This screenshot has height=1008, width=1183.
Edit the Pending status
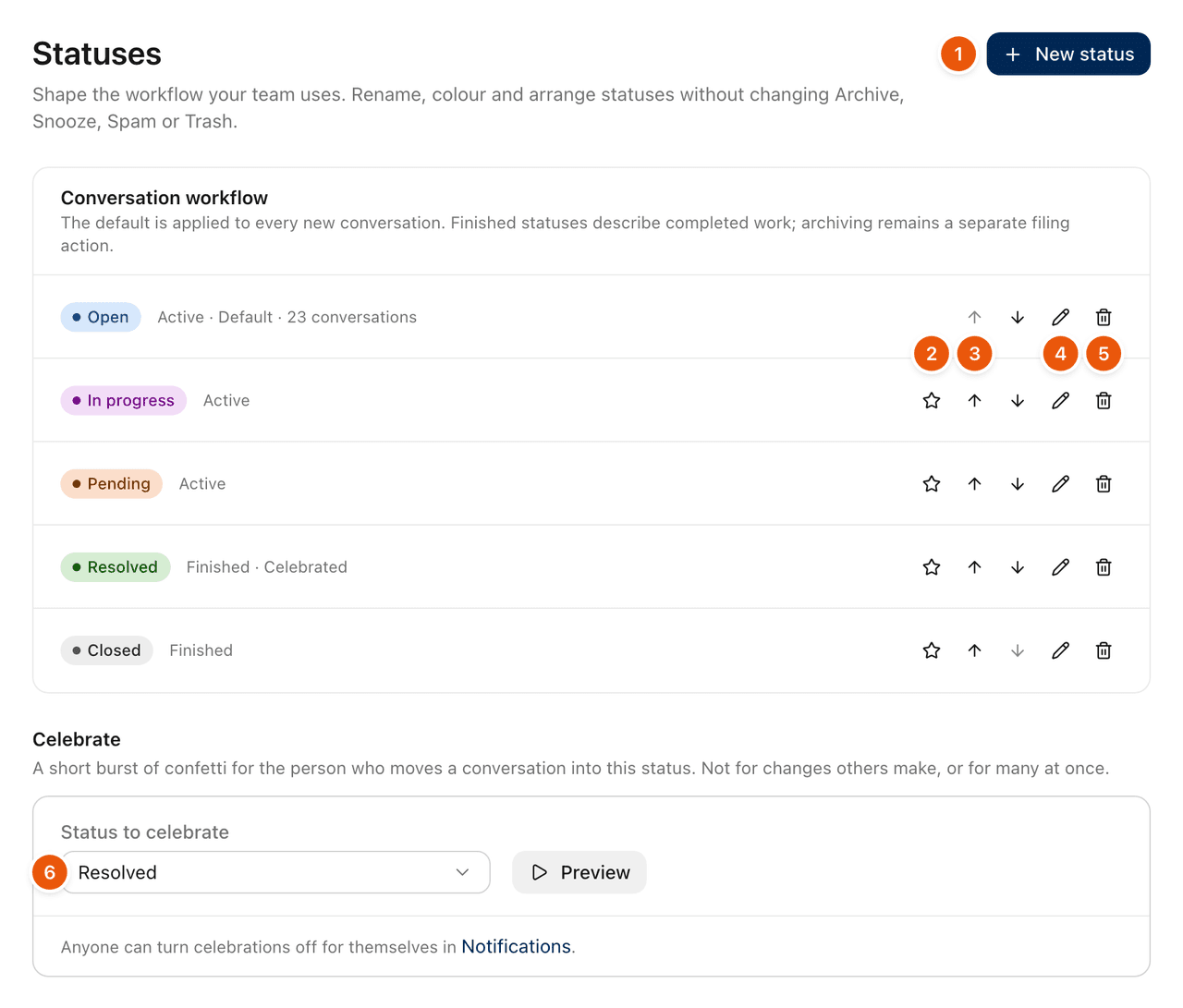pyautogui.click(x=1060, y=483)
